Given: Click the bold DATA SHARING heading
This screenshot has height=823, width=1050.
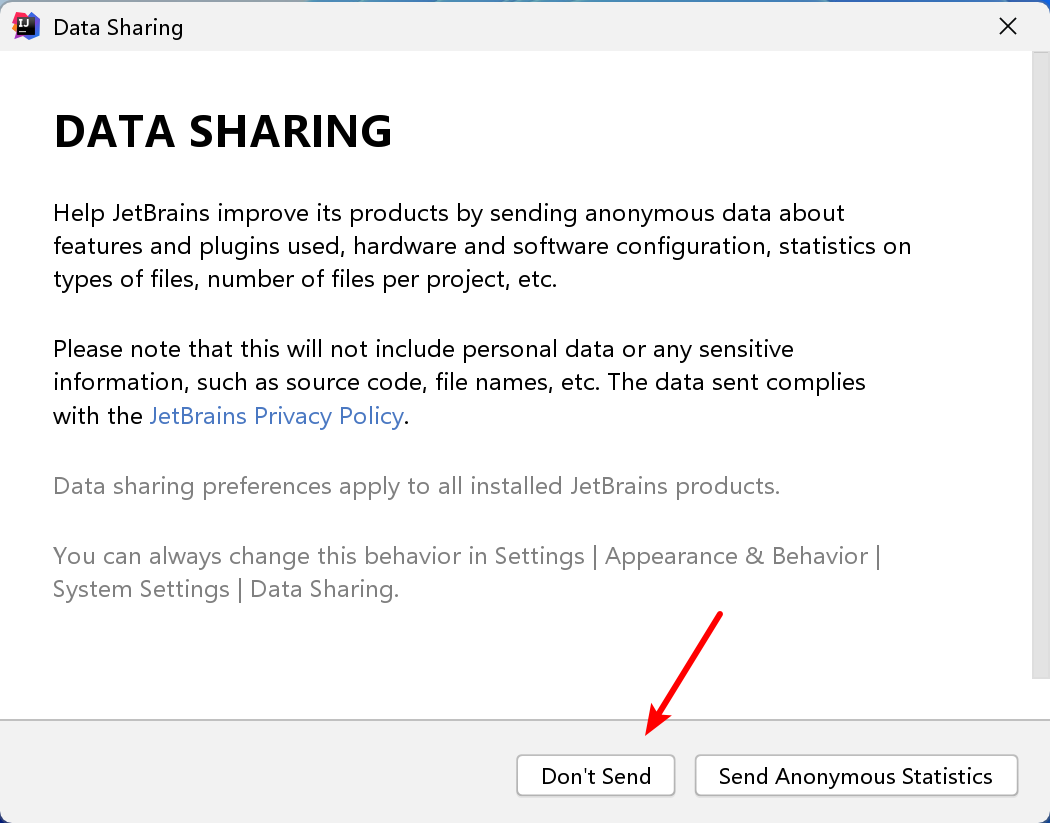Looking at the screenshot, I should tap(222, 132).
